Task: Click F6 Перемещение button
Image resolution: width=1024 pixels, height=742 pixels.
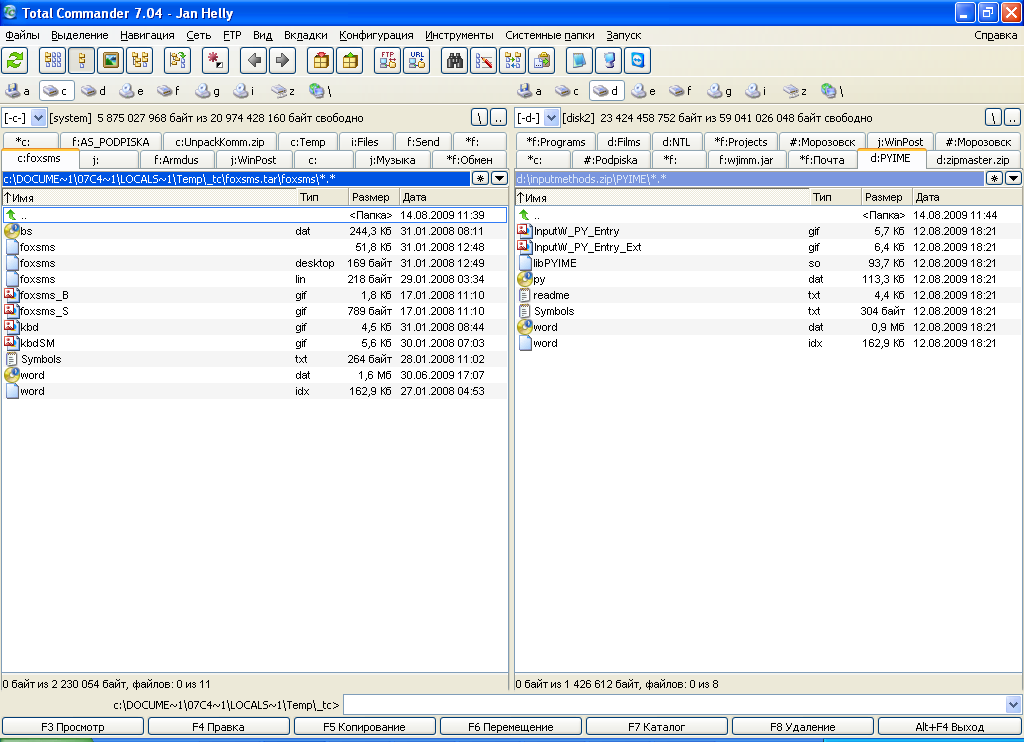Action: (511, 726)
